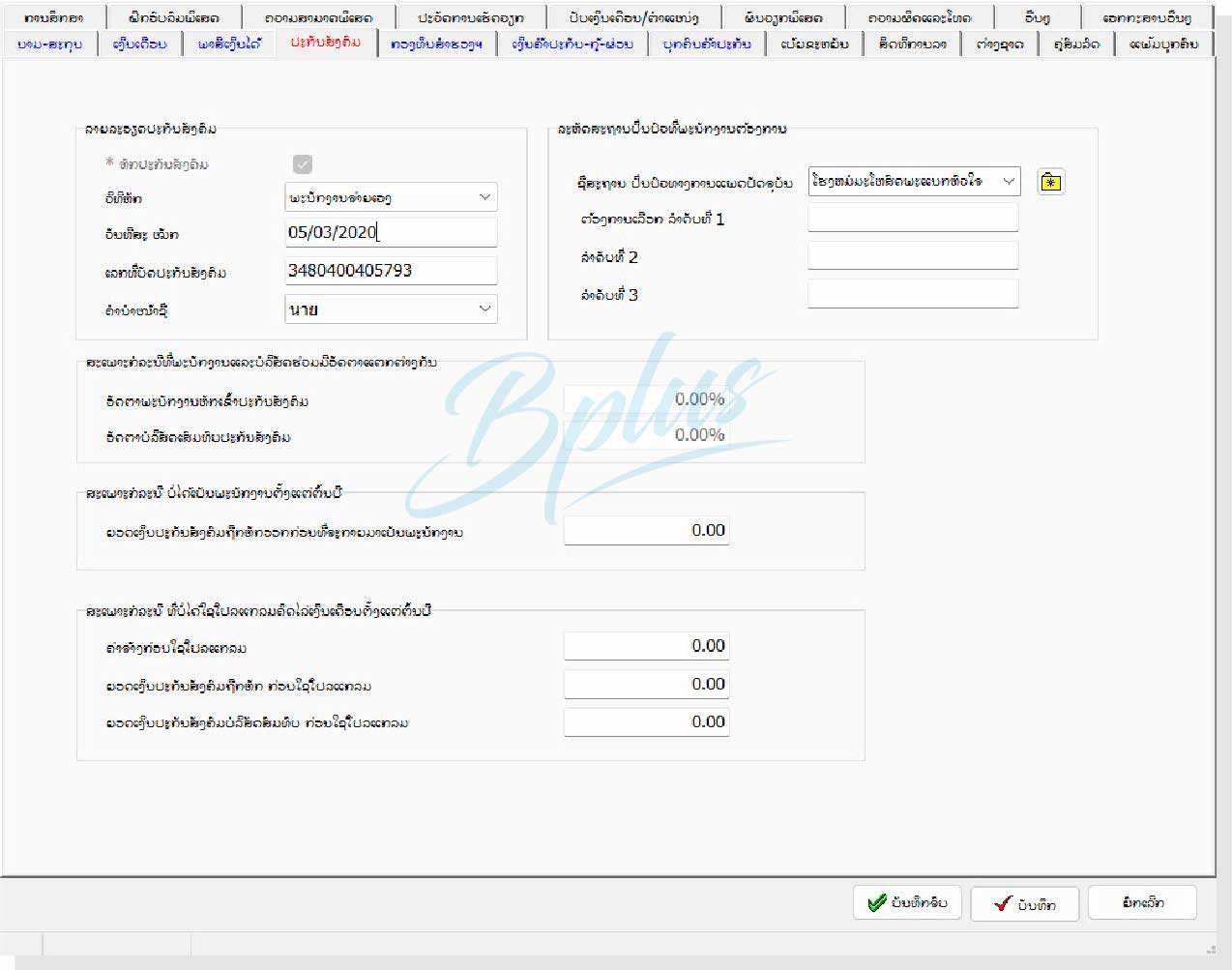The height and width of the screenshot is (970, 1232).
Task: Click the Cancel button
Action: coord(1142,902)
